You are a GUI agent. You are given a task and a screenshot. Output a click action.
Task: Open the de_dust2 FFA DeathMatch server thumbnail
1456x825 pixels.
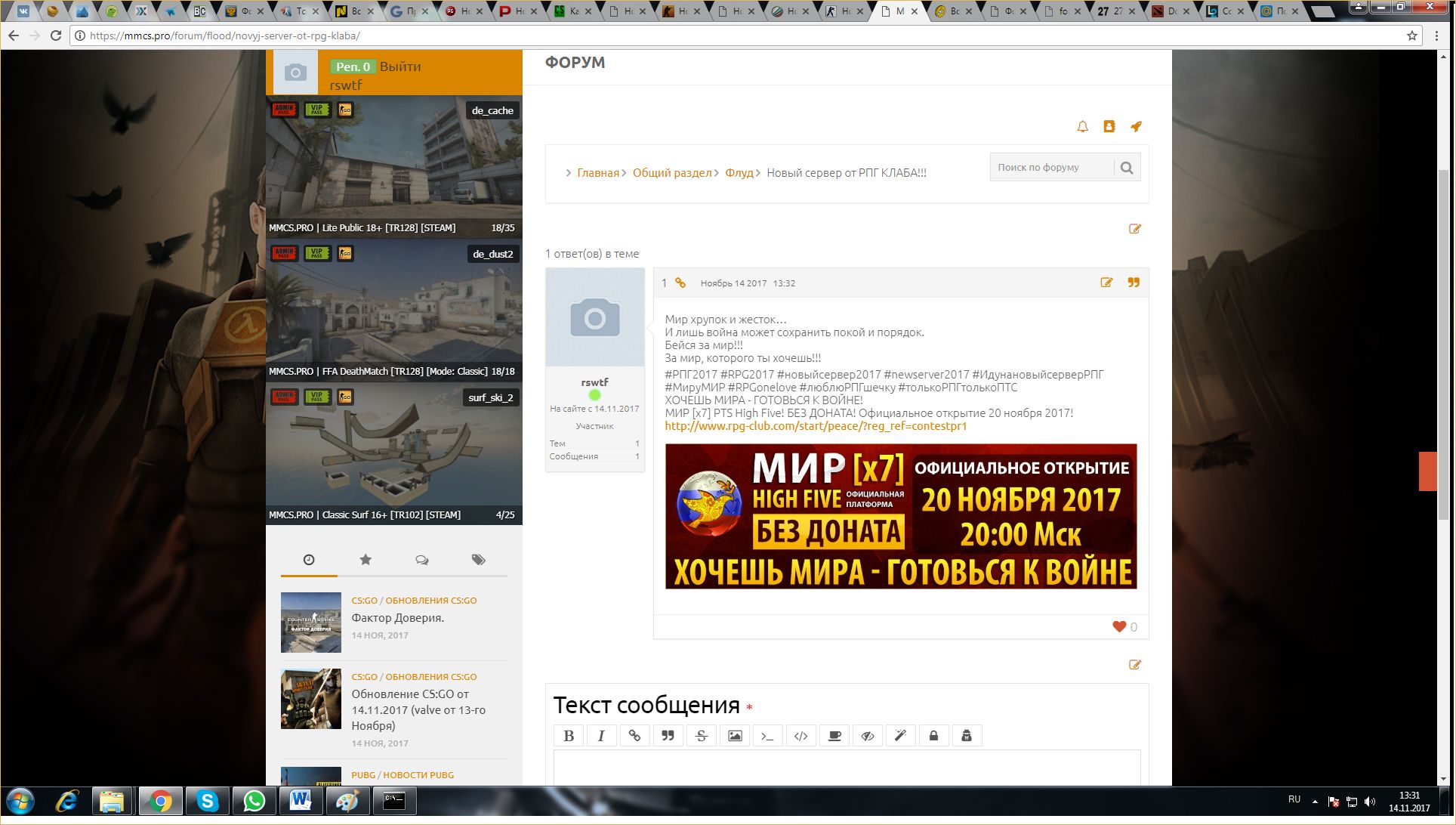pyautogui.click(x=393, y=310)
